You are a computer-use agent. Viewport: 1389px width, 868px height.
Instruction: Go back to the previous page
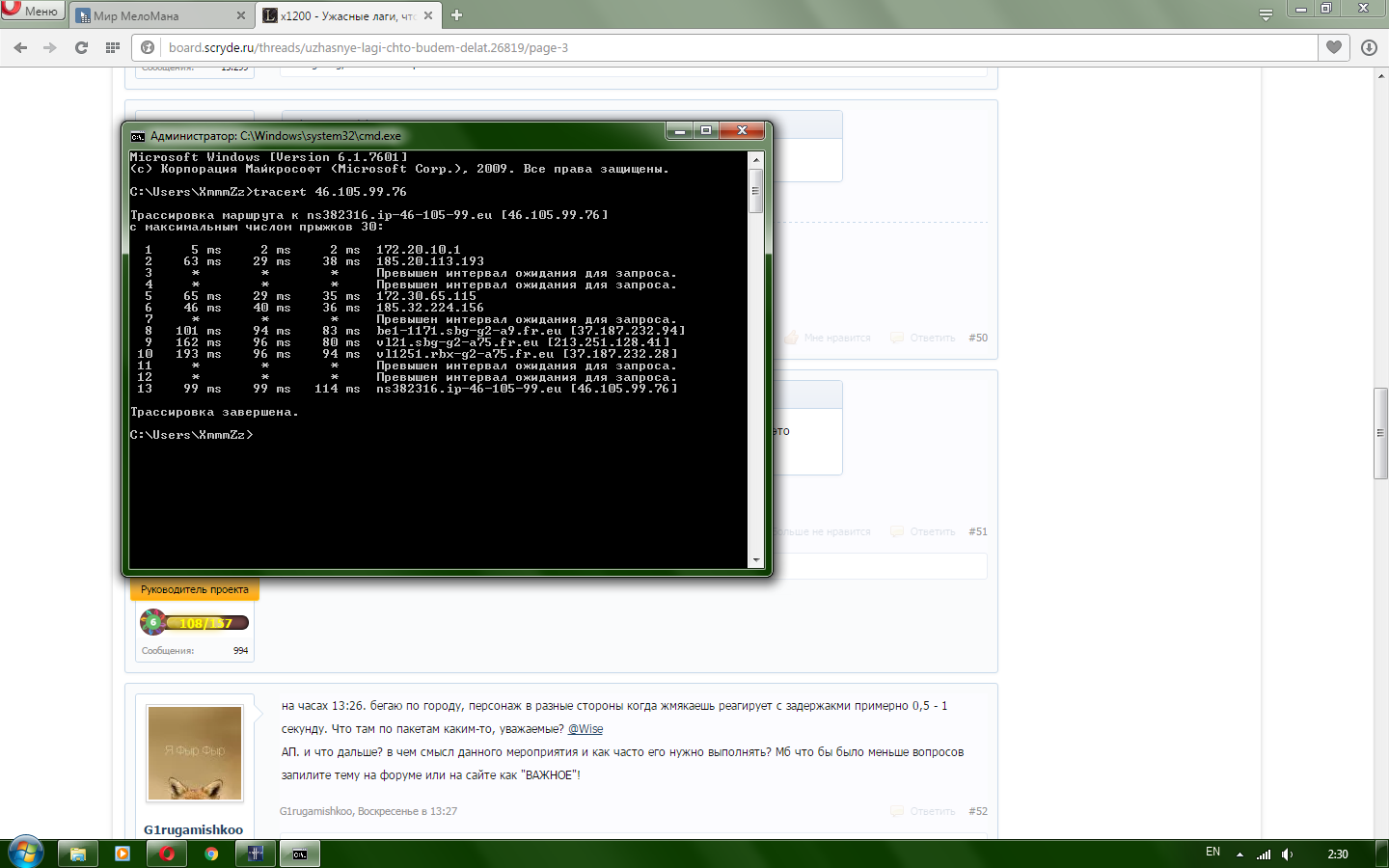20,47
